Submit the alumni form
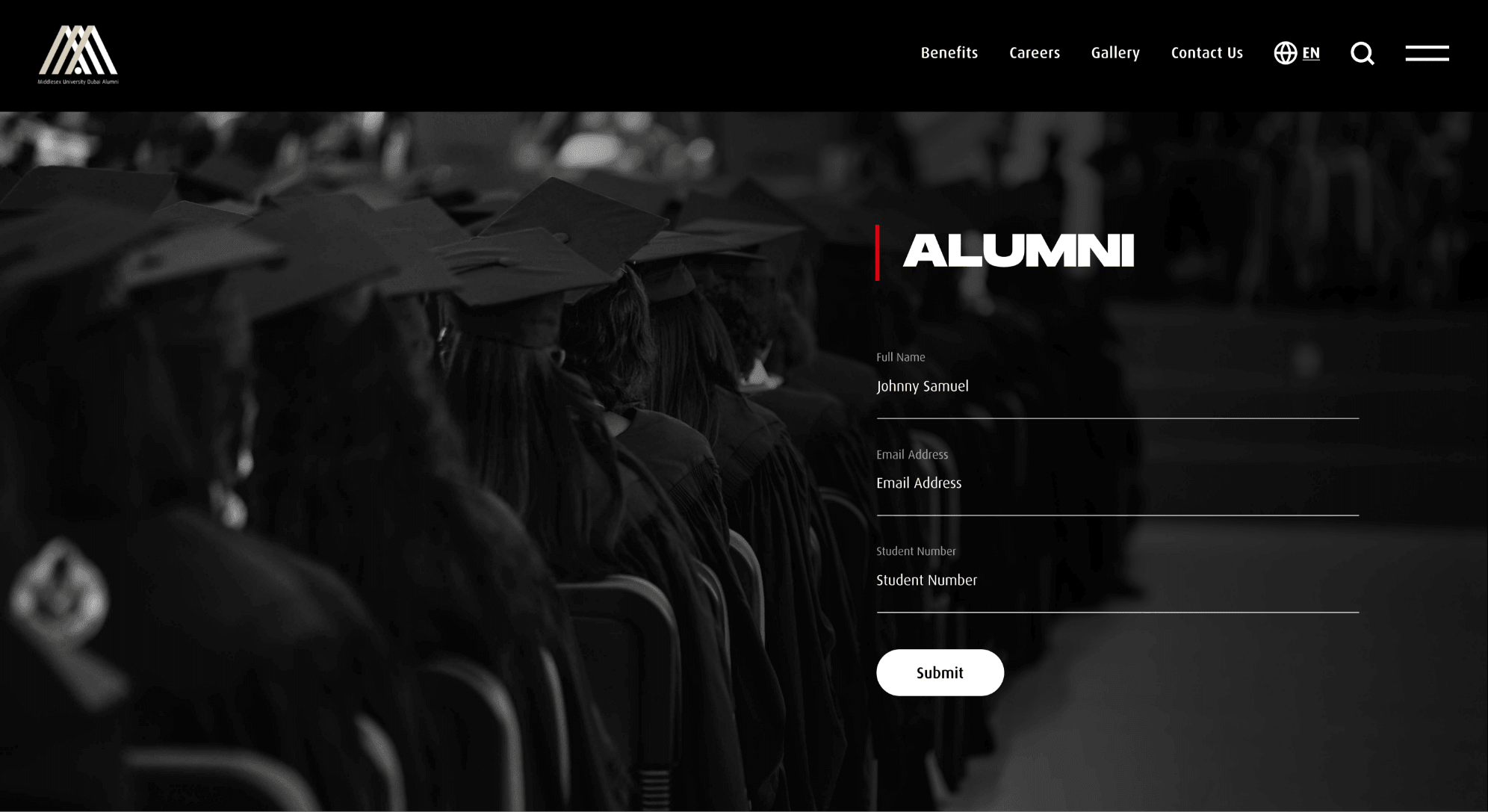The height and width of the screenshot is (812, 1488). point(940,672)
